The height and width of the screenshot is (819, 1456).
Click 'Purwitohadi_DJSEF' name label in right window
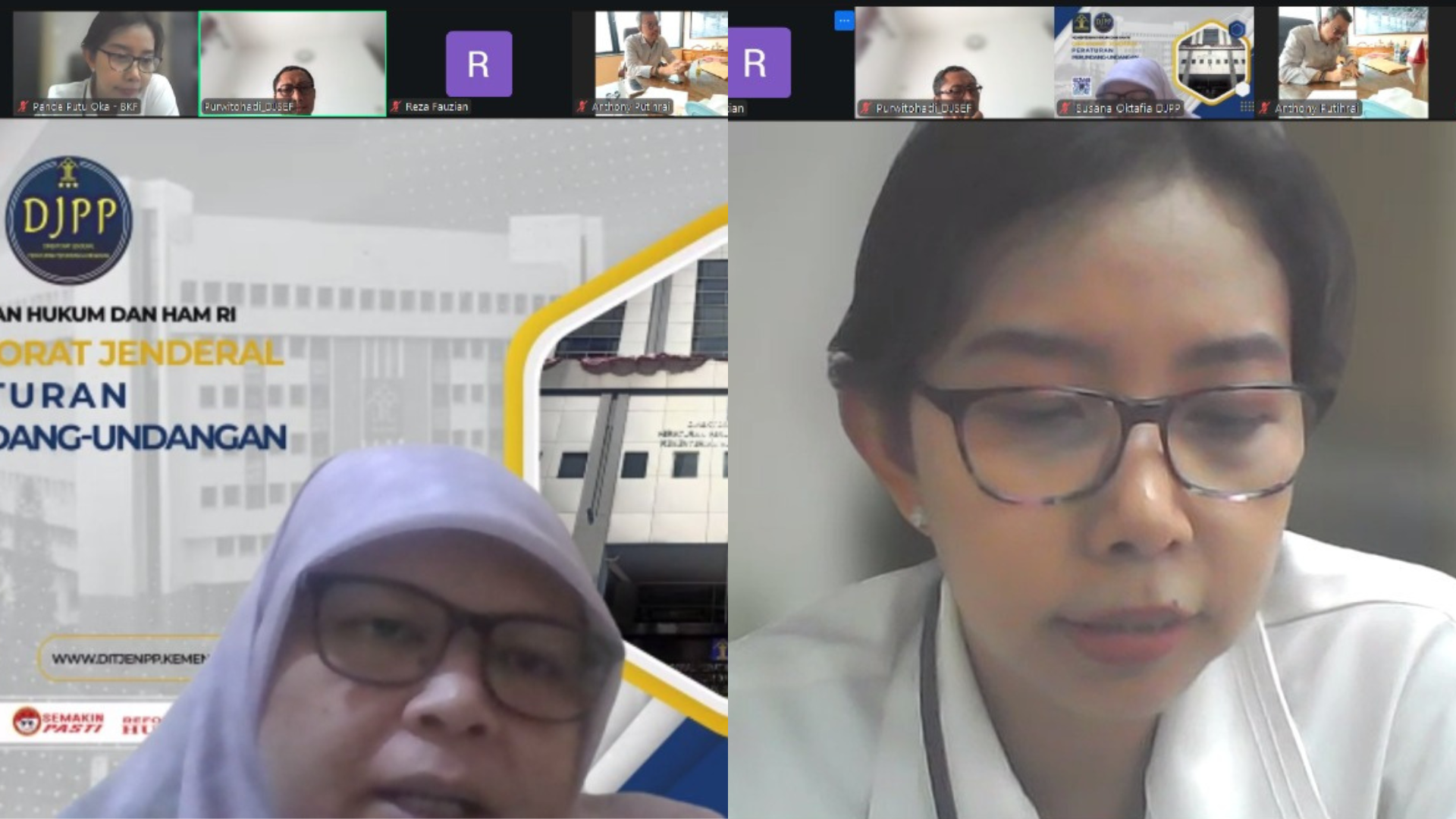[x=924, y=108]
